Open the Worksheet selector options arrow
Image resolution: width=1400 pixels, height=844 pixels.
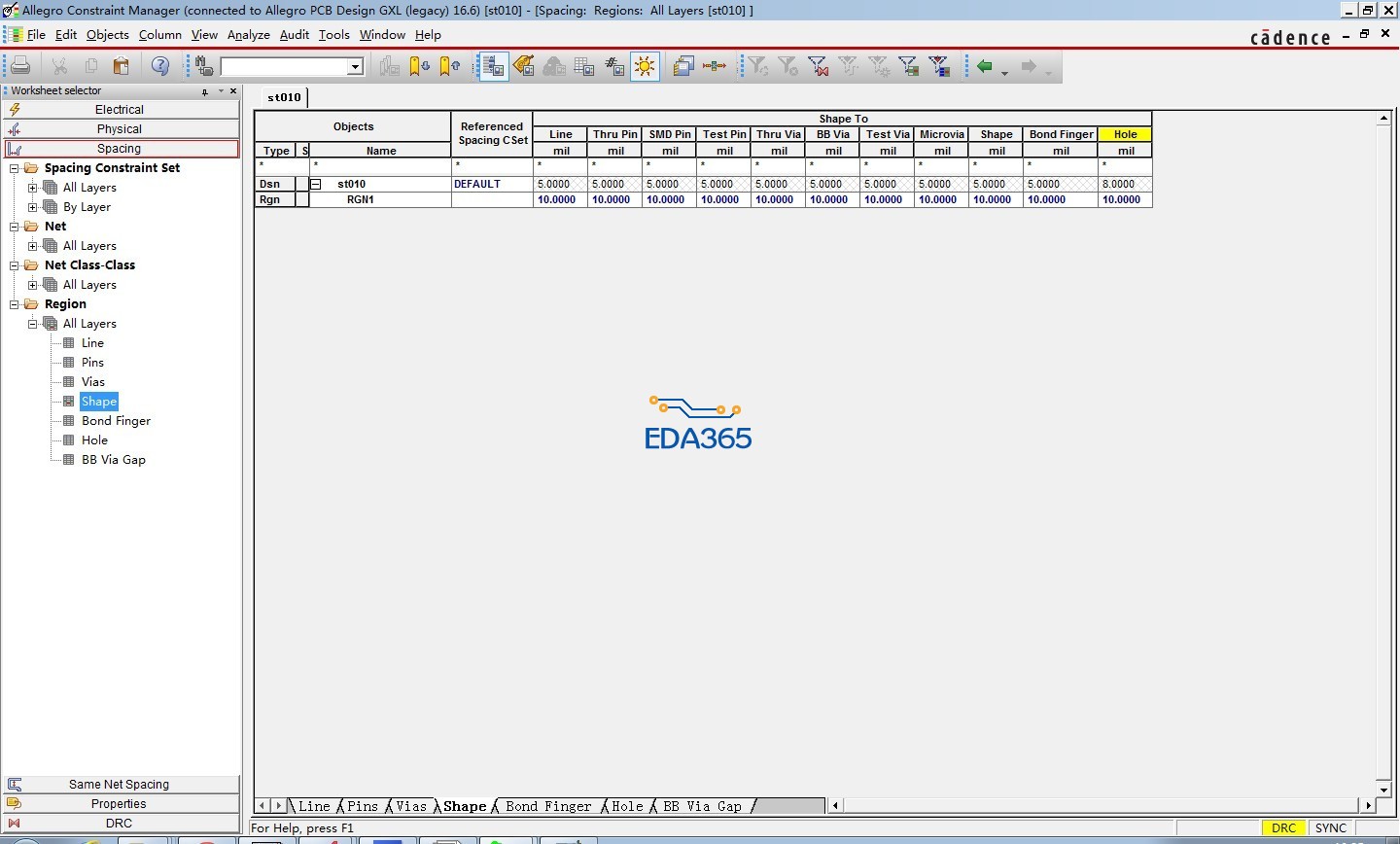coord(221,91)
